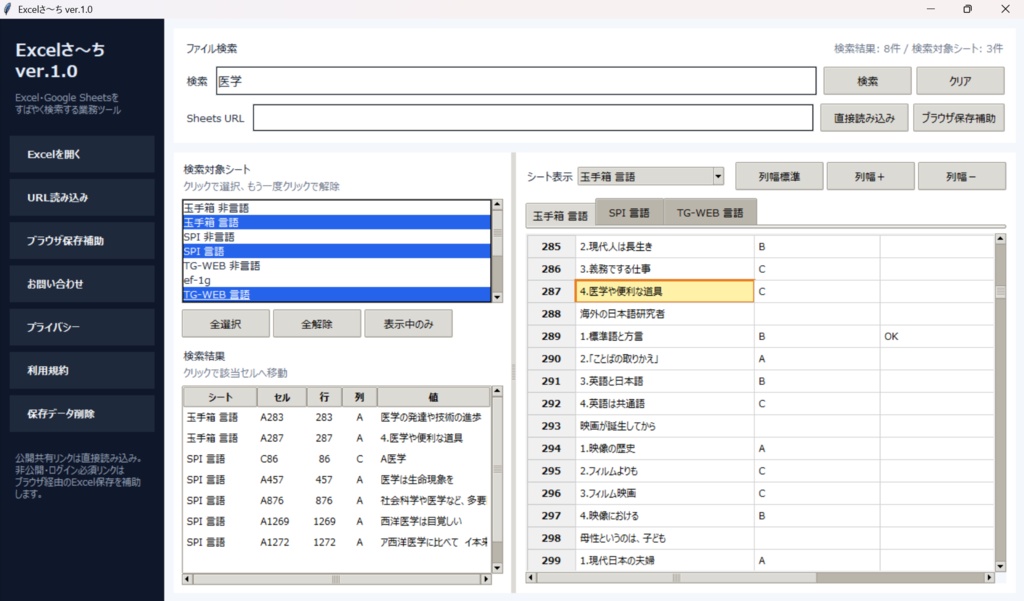Click the right arrow of the results horizontal scrollbar
Viewport: 1024px width, 601px height.
coord(485,579)
